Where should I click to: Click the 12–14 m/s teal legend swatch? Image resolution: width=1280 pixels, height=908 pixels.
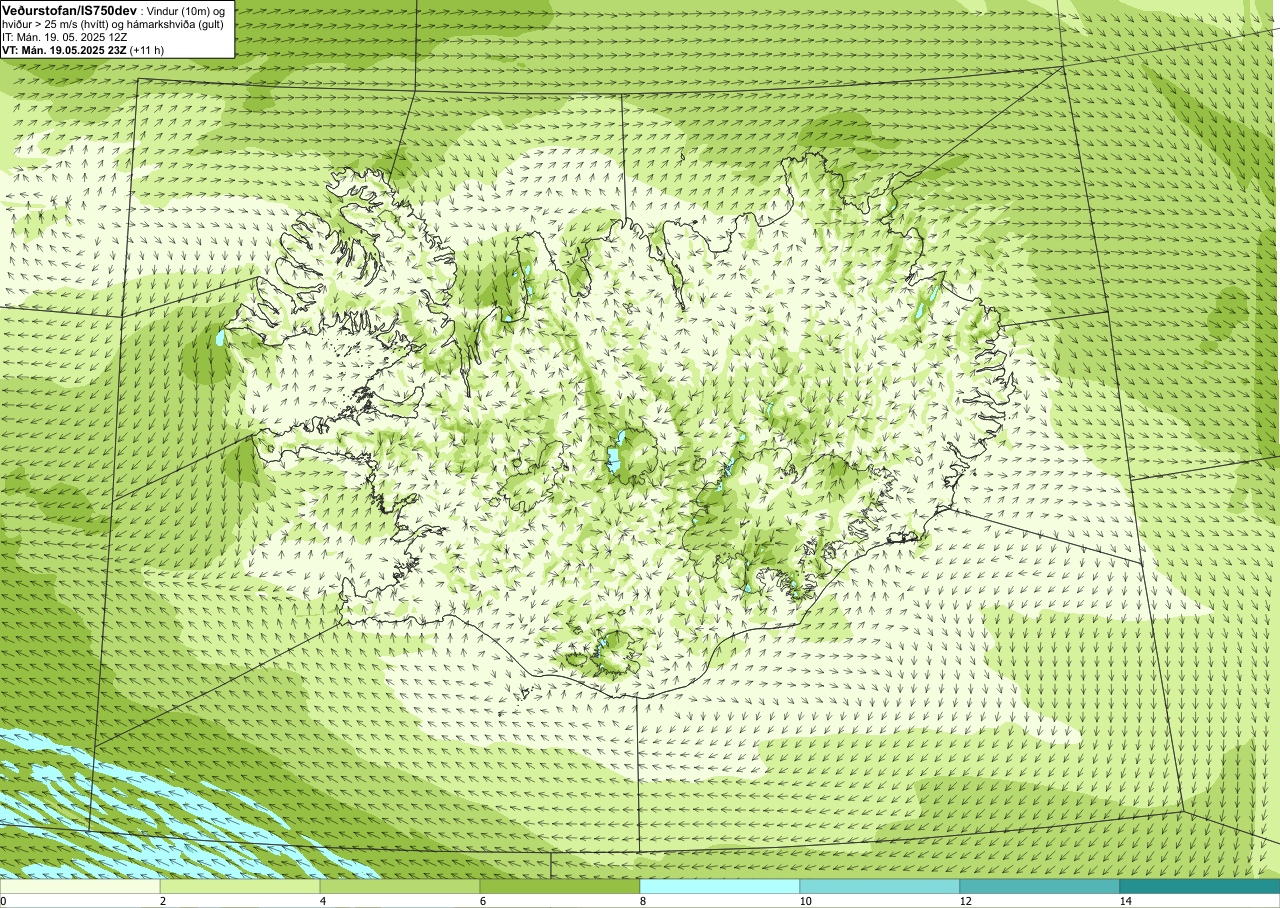pyautogui.click(x=1040, y=886)
